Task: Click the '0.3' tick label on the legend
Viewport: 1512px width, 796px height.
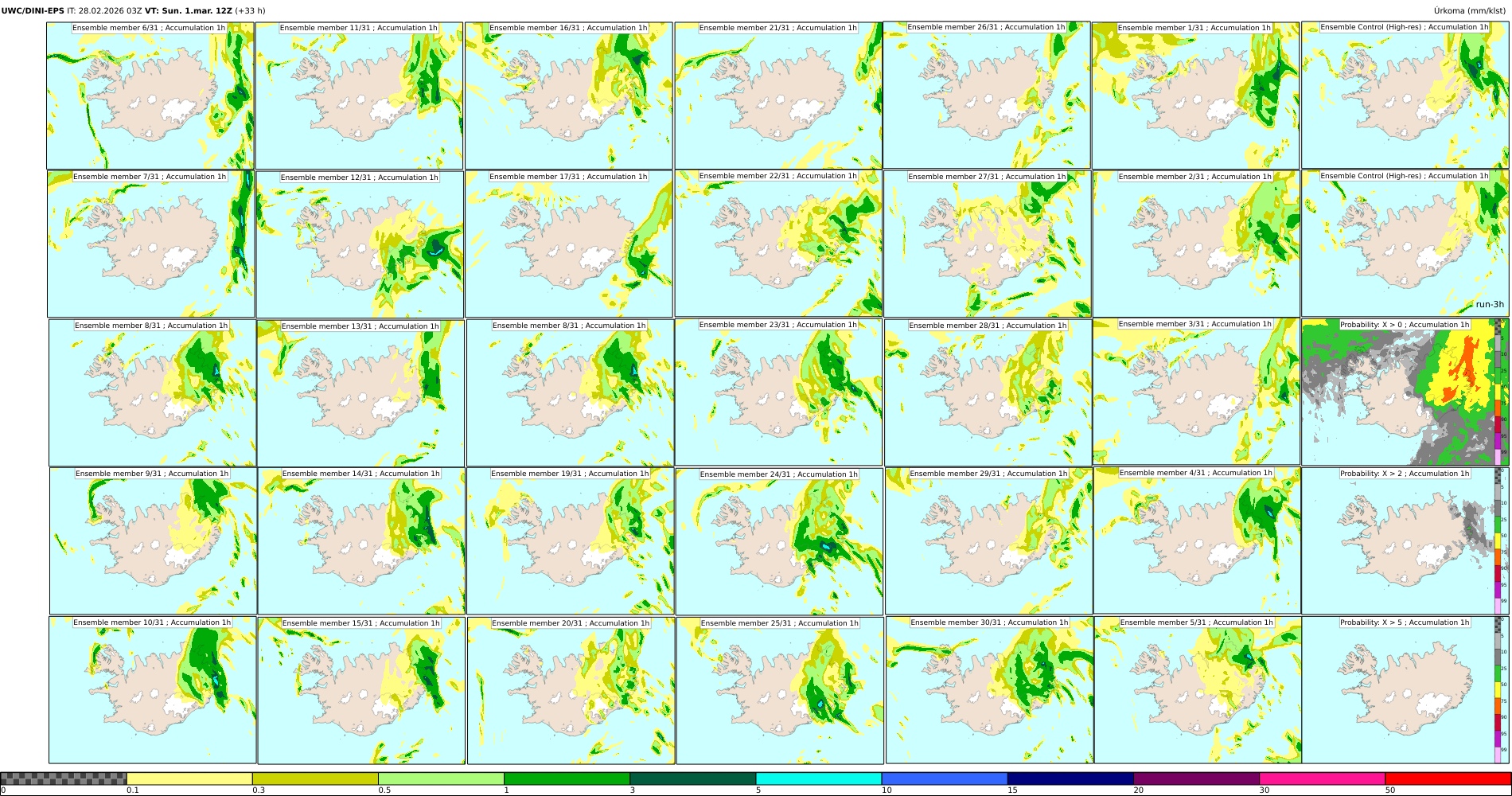Action: (259, 790)
